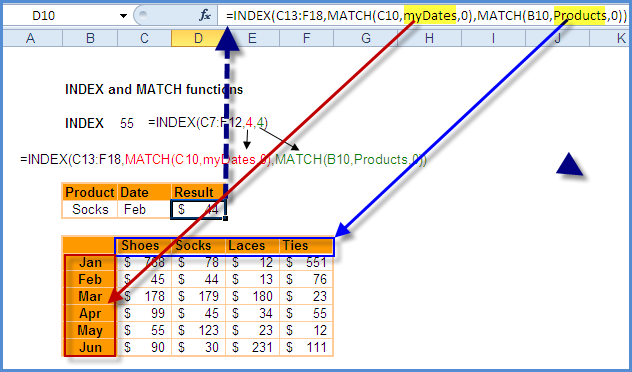The height and width of the screenshot is (372, 632).
Task: Click Mar Laces value 180
Action: [x=252, y=296]
